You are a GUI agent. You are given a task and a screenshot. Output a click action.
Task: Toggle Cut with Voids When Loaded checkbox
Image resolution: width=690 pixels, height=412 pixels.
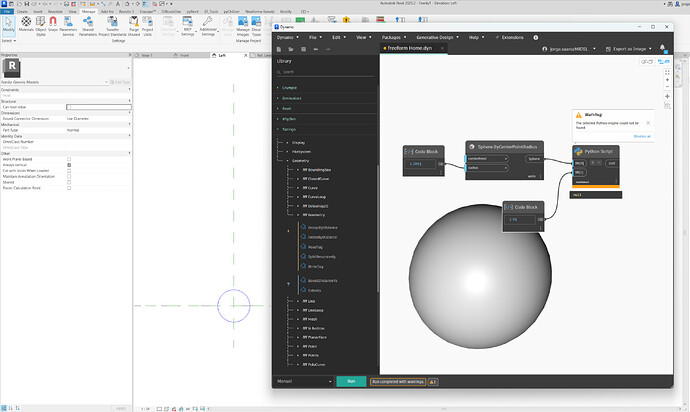tap(69, 171)
